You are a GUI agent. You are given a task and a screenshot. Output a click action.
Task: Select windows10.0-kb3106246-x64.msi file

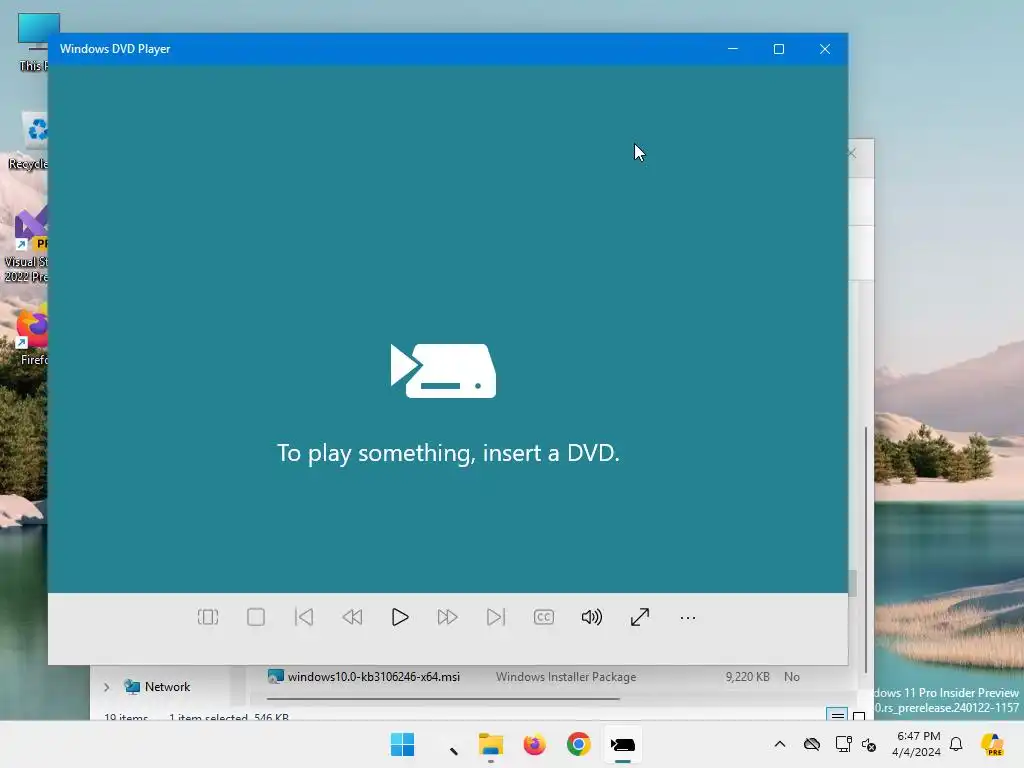(x=364, y=677)
